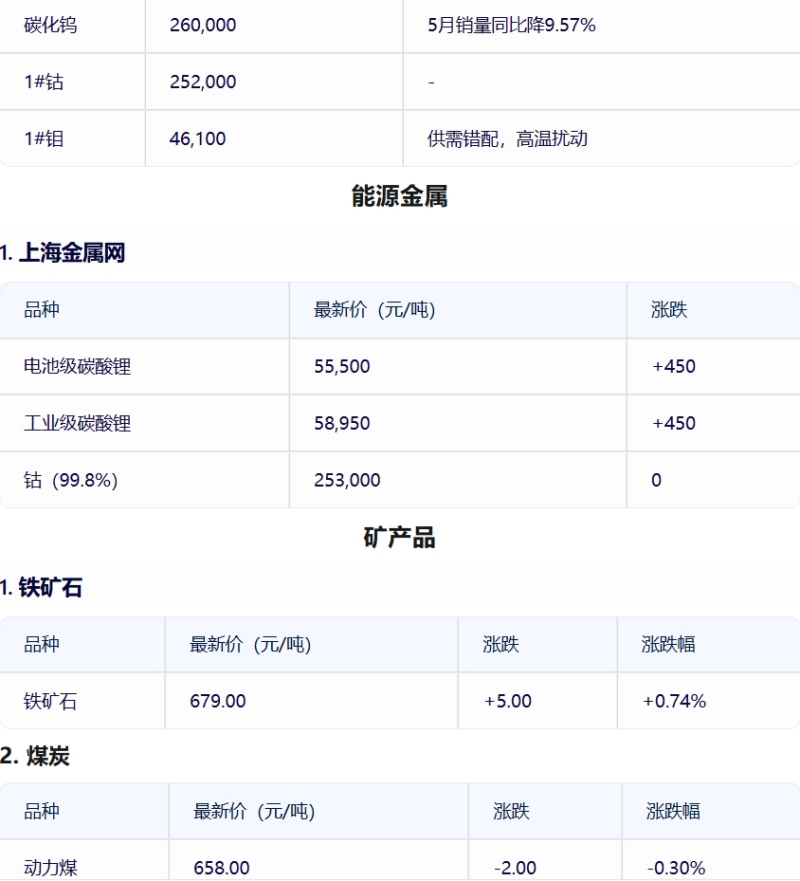
Task: Click the 1. 铁矿石 subheading
Action: tap(41, 588)
